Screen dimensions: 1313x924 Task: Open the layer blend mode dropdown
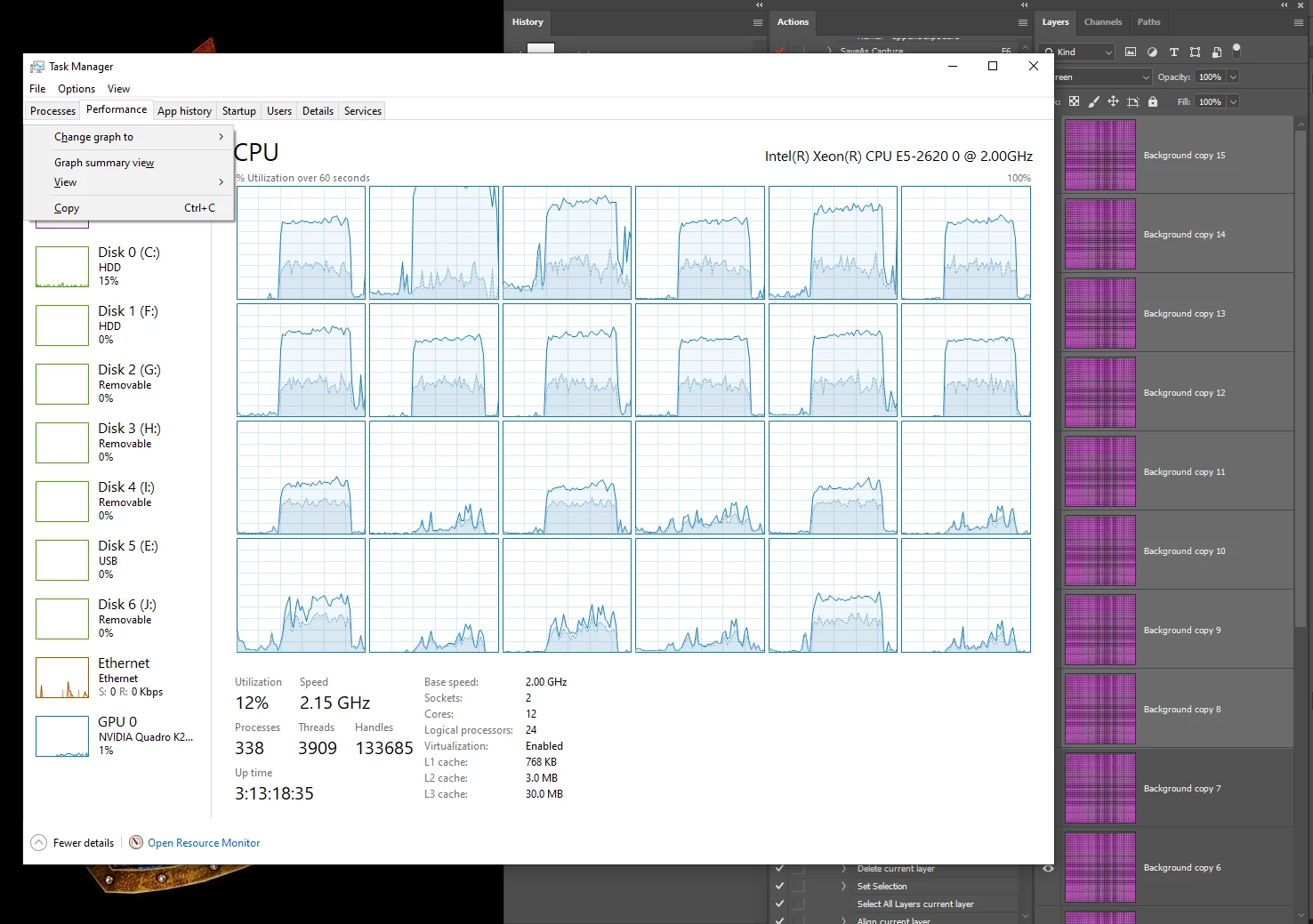[x=1101, y=77]
